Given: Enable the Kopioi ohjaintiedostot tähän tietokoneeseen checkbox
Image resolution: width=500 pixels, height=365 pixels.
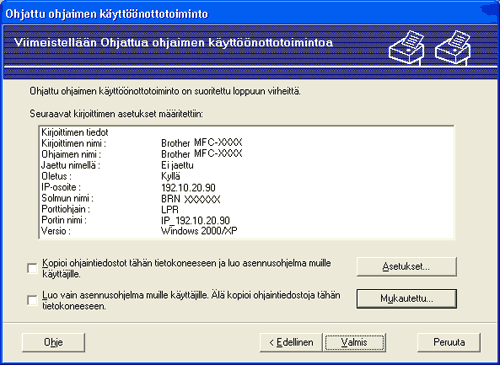Looking at the screenshot, I should [x=32, y=268].
